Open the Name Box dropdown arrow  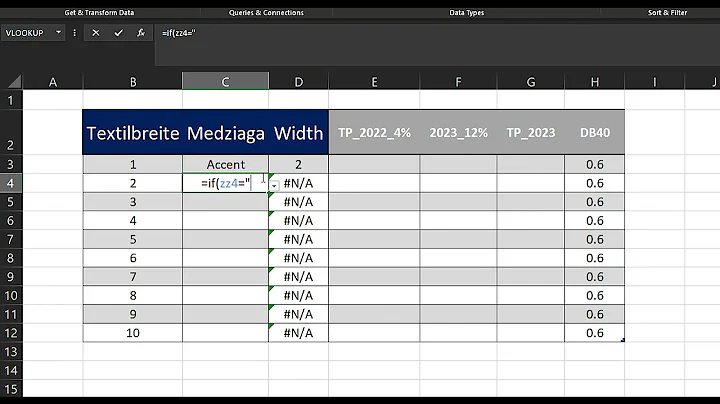(58, 33)
